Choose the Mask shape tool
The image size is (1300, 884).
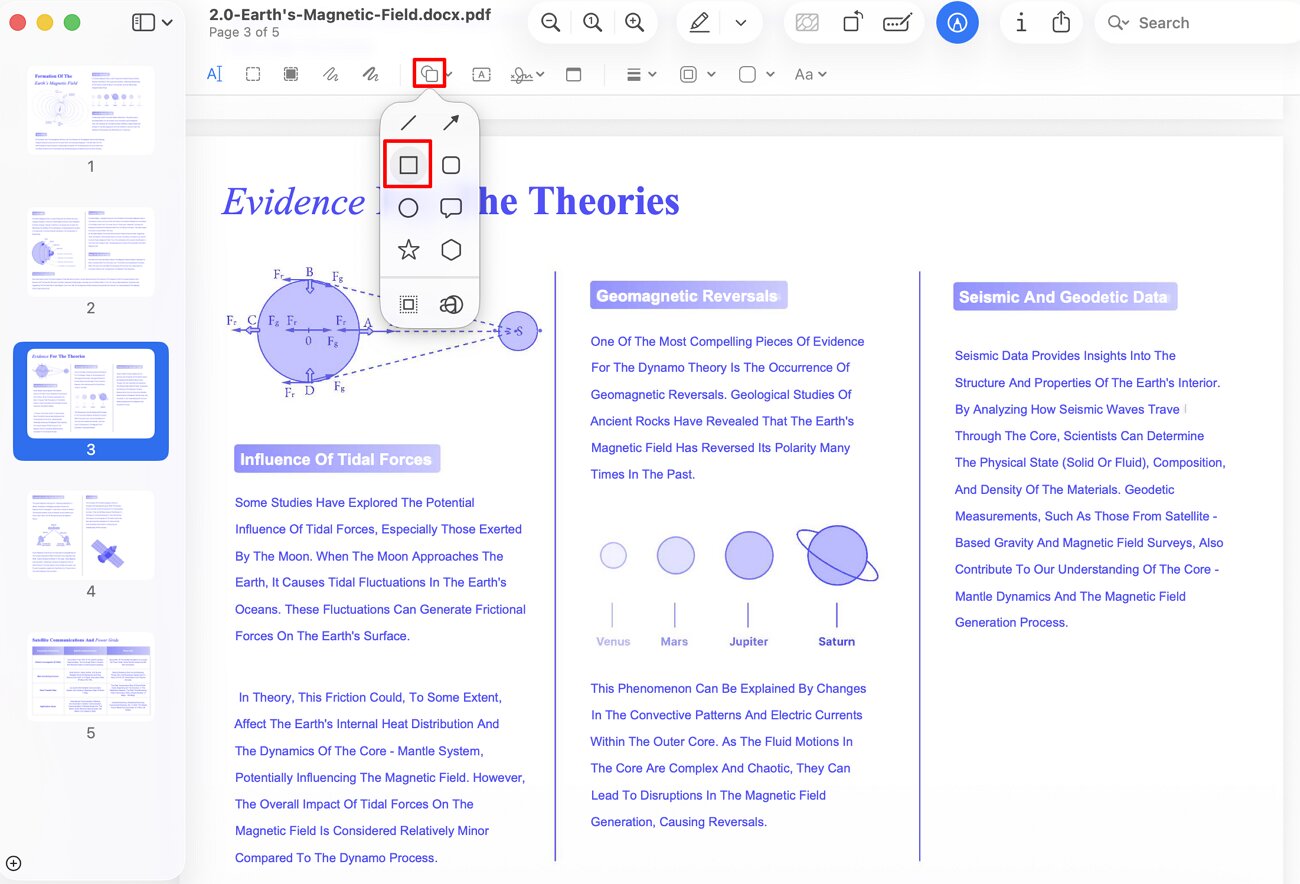point(408,305)
